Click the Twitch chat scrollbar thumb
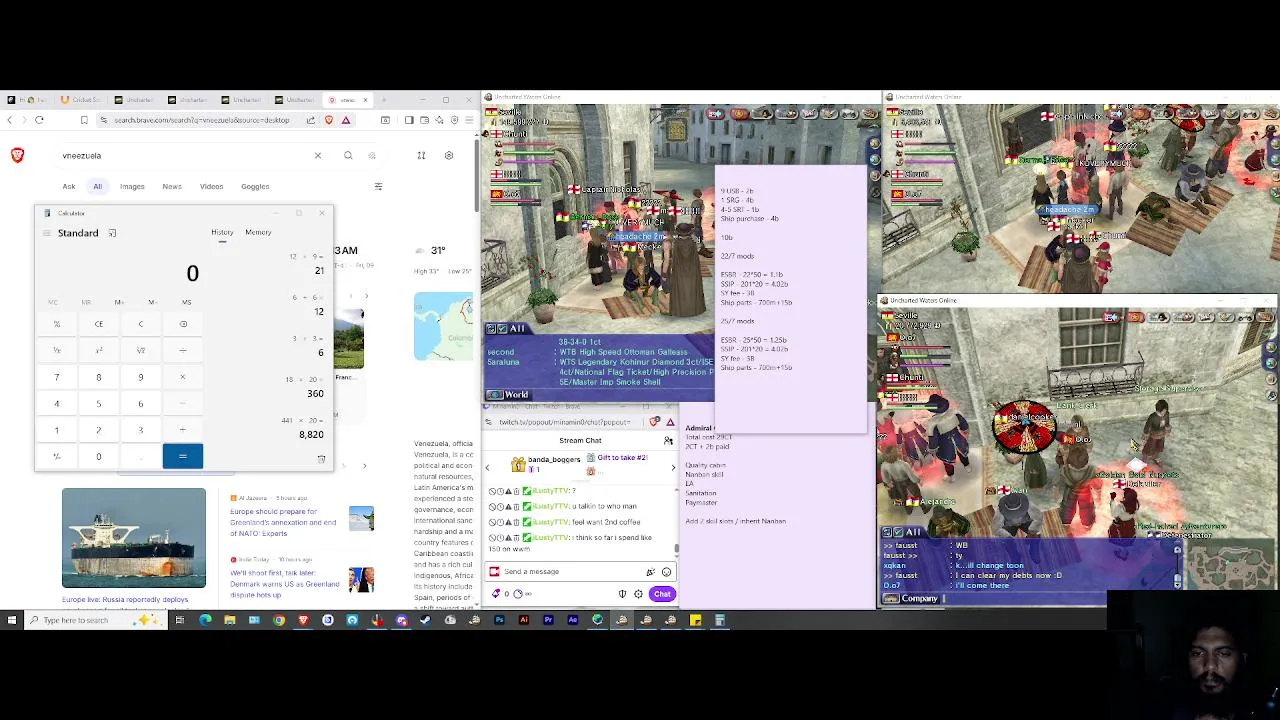1280x720 pixels. (677, 548)
